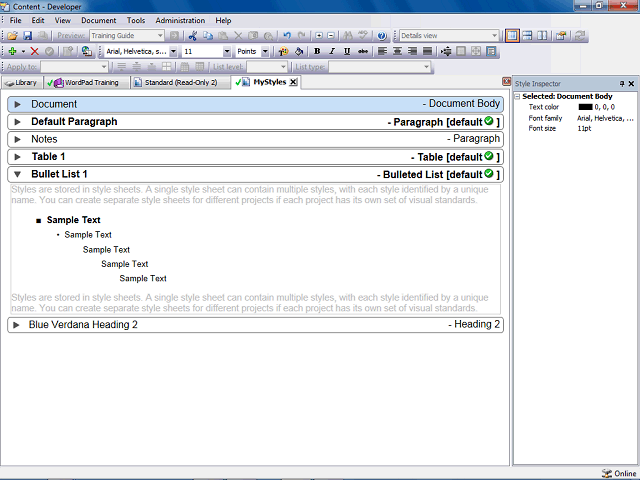
Task: Click the Online status indicator
Action: (619, 473)
